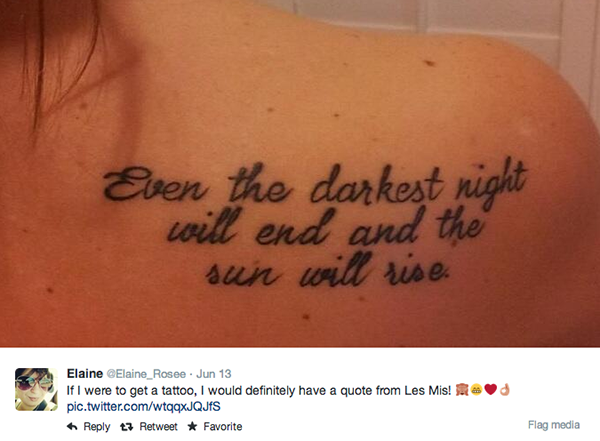This screenshot has height=441, width=600.
Task: Click the 'will end and the' tattoo line
Action: [x=325, y=227]
